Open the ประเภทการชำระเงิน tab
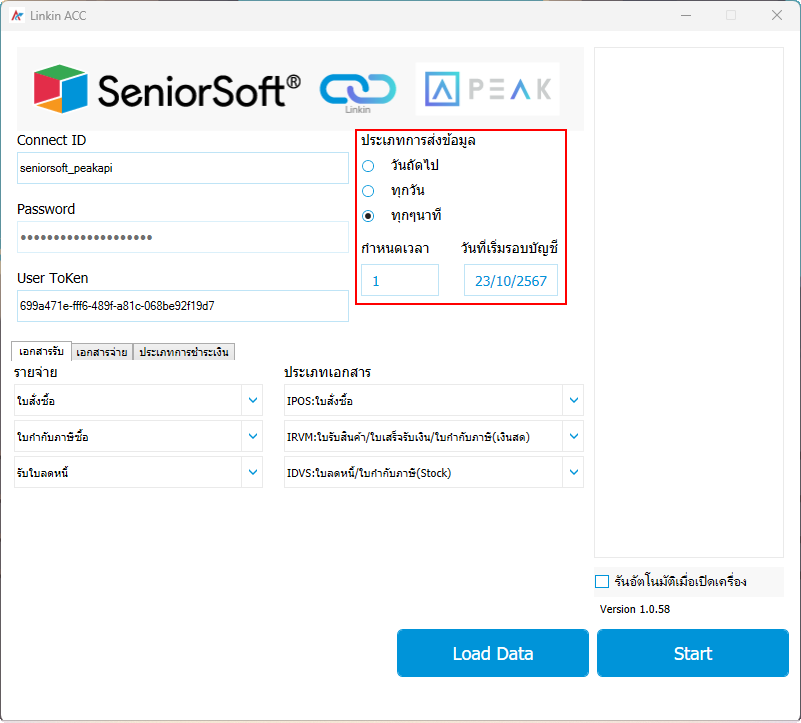801x723 pixels. (x=184, y=352)
